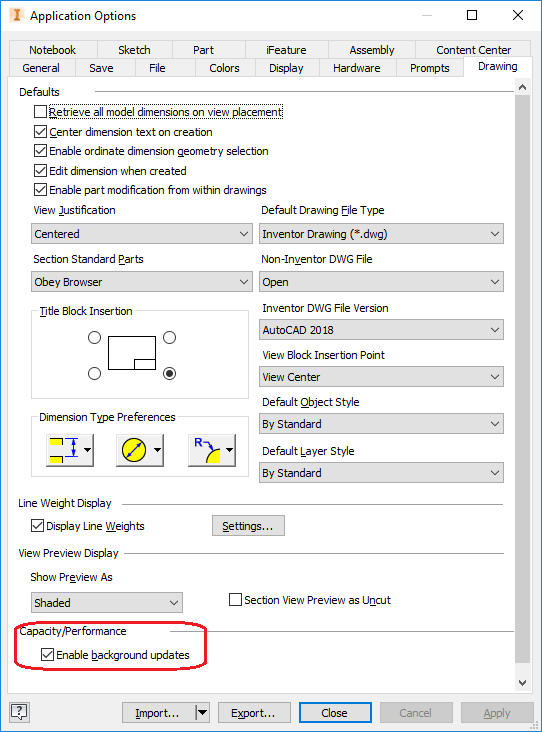The width and height of the screenshot is (542, 732).
Task: Open View Block Insertion Point dropdown
Action: coord(381,376)
